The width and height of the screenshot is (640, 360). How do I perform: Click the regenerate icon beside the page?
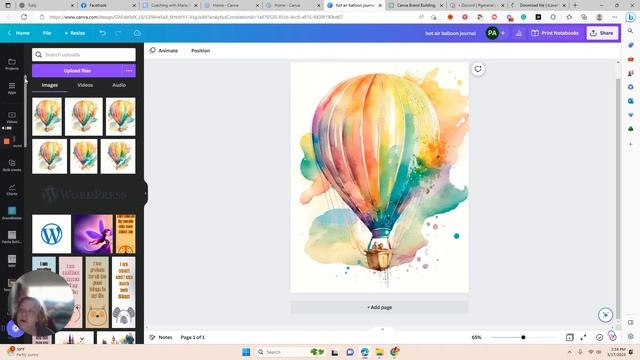click(x=478, y=69)
